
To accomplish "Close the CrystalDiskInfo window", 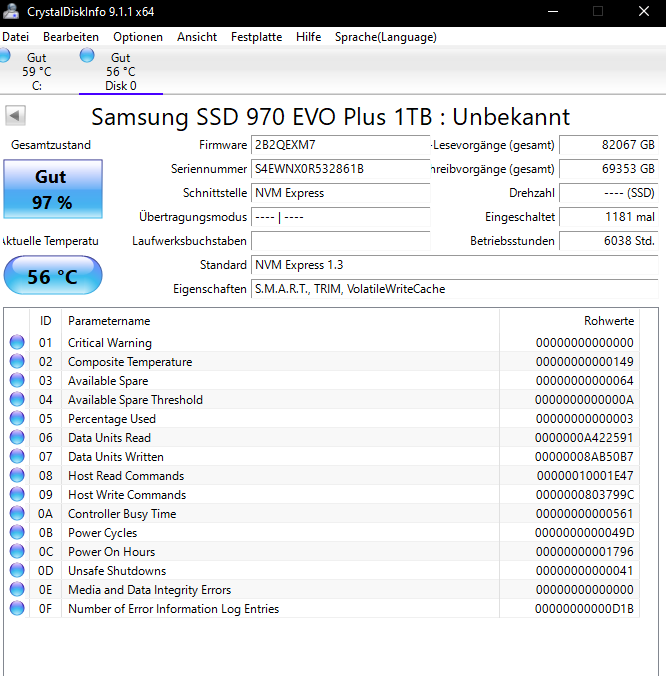I will coord(644,12).
